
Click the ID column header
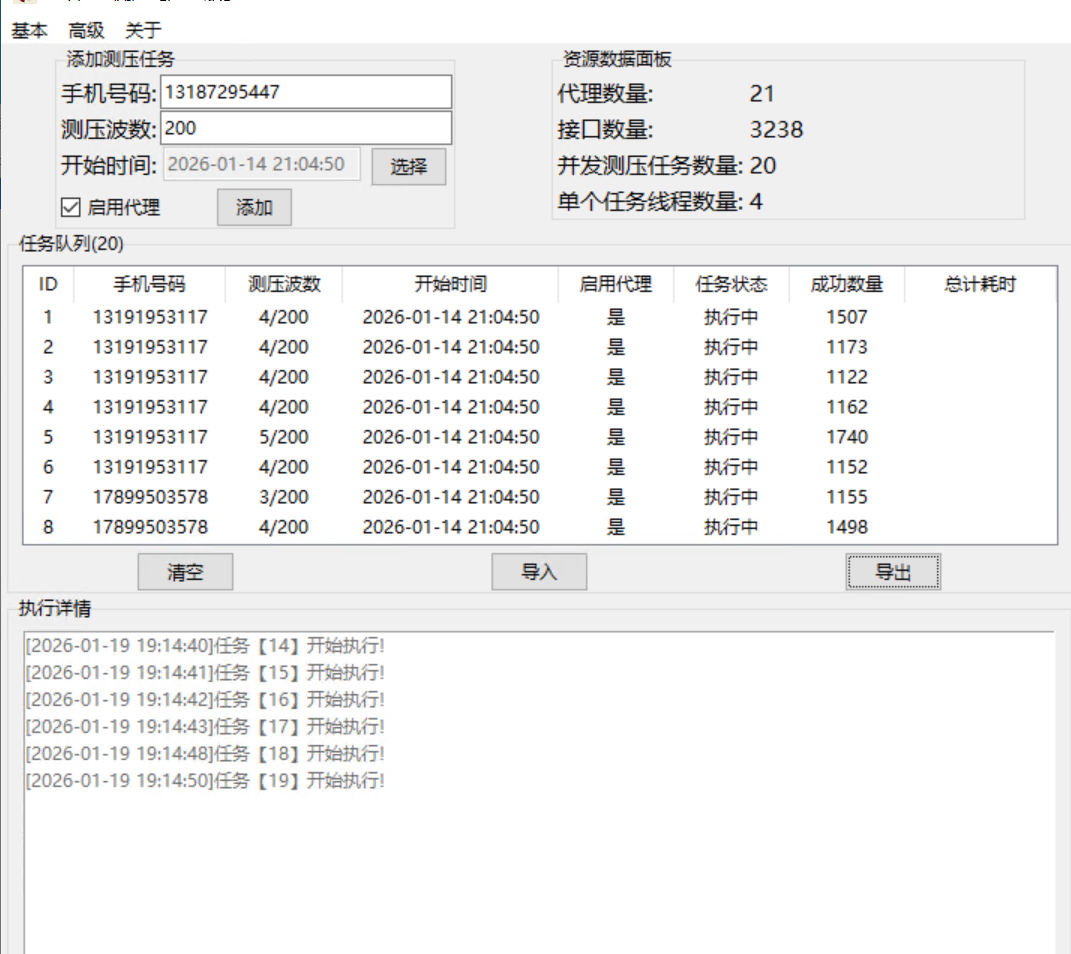click(47, 284)
